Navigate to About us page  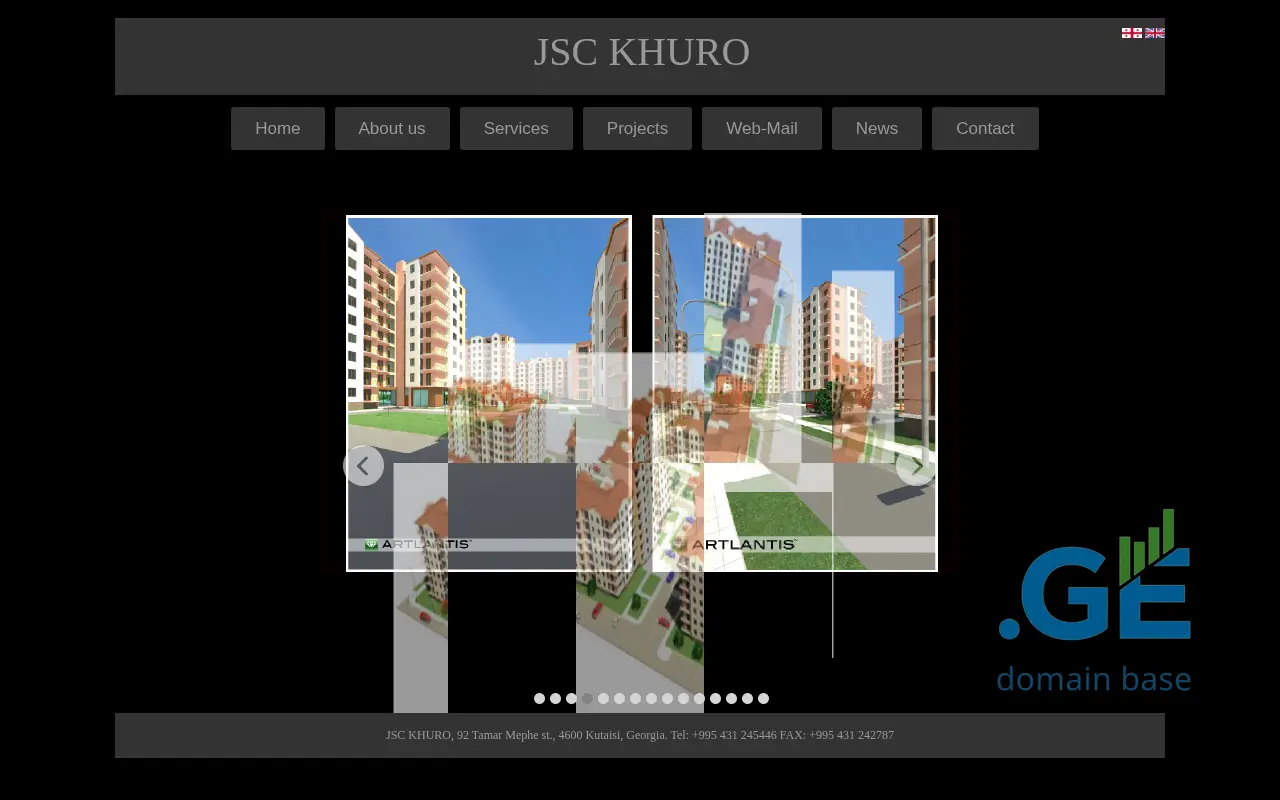pos(392,129)
